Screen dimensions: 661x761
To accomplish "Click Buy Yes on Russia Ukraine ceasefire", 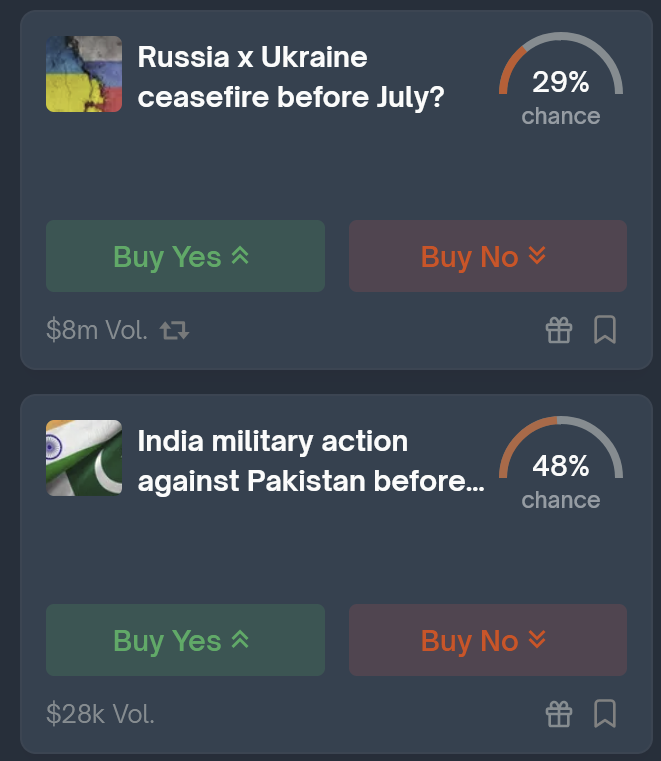I will pyautogui.click(x=185, y=256).
